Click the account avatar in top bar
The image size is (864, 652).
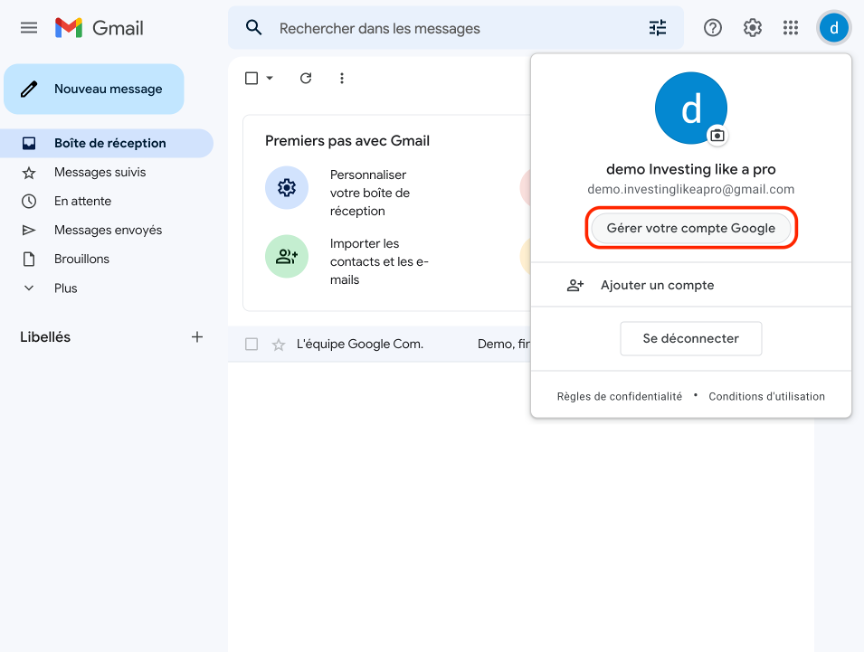pyautogui.click(x=834, y=28)
